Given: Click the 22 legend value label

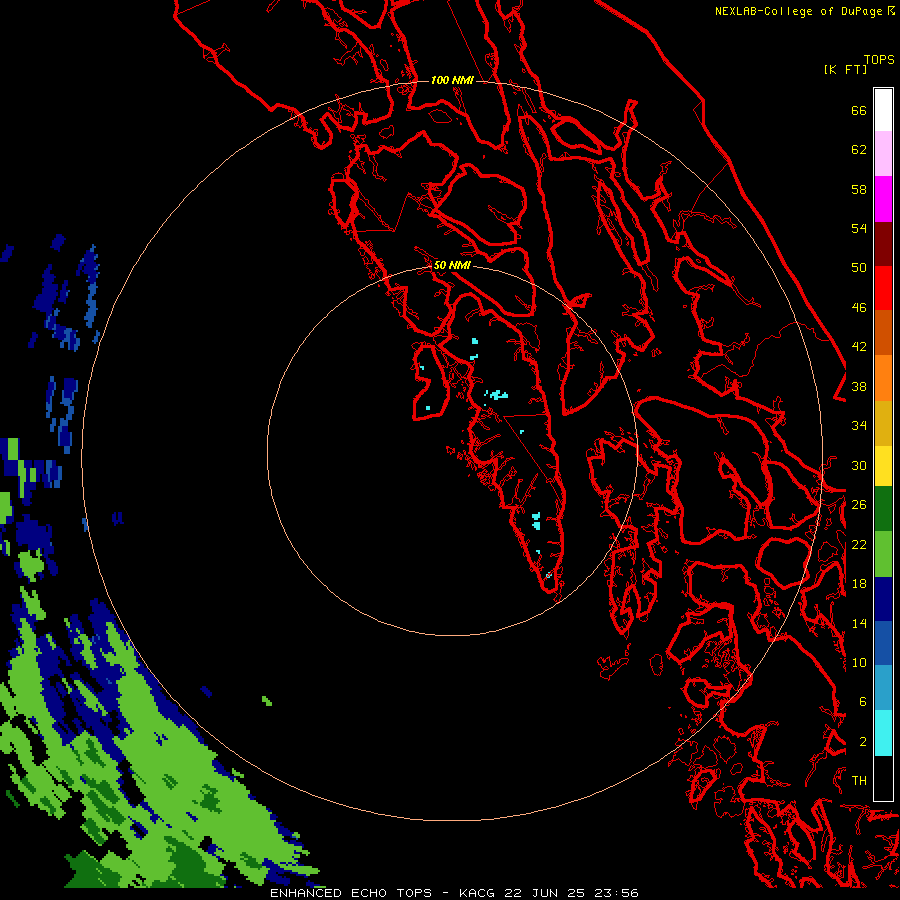Looking at the screenshot, I should pos(859,545).
